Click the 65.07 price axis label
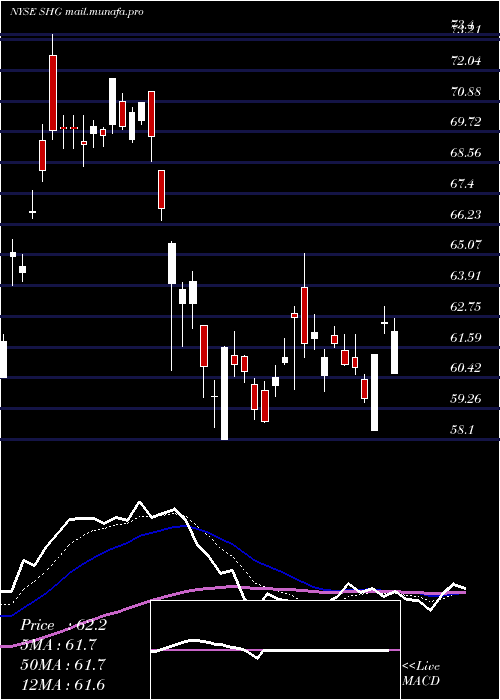The width and height of the screenshot is (500, 700). 466,245
